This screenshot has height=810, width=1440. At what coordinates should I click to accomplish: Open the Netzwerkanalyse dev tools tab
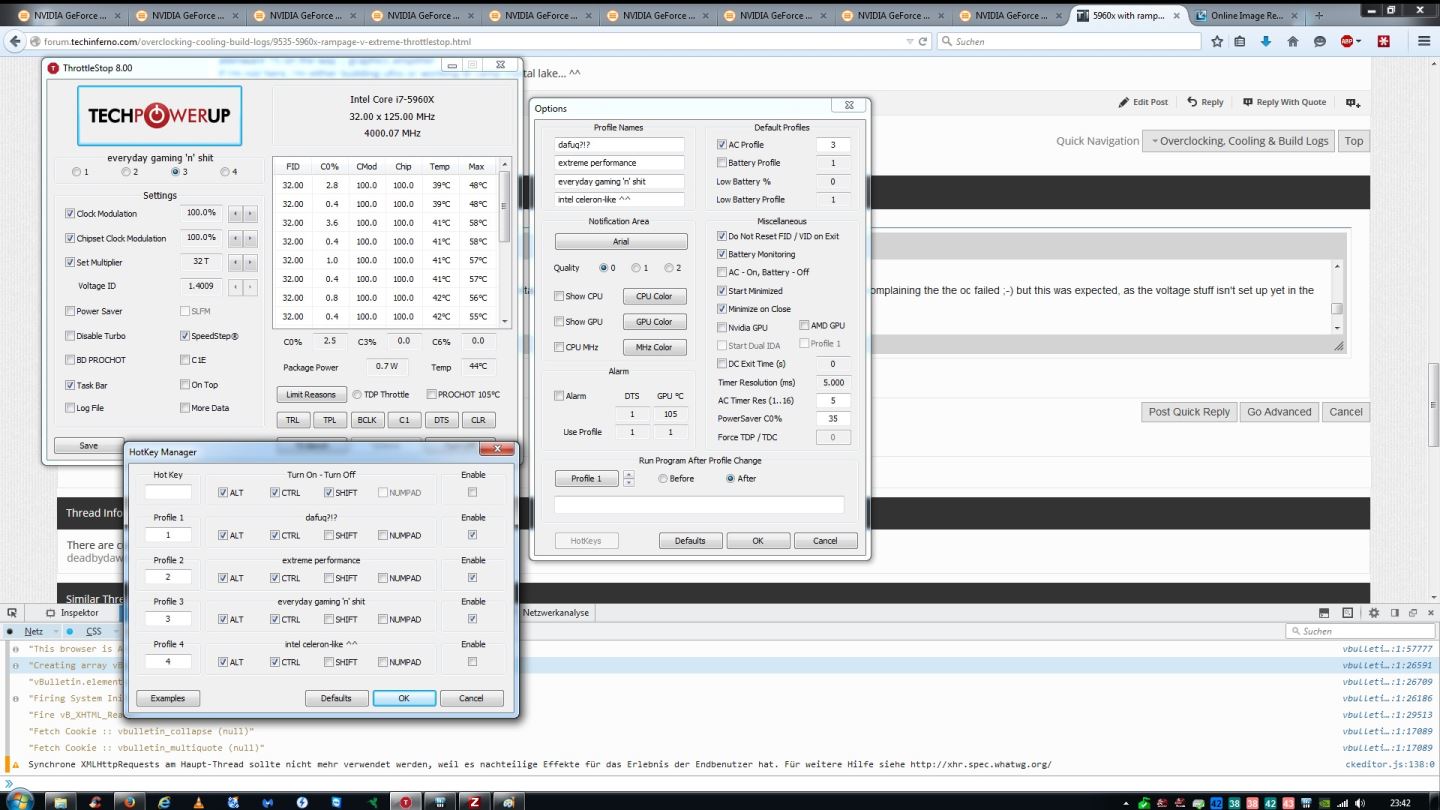[x=556, y=613]
